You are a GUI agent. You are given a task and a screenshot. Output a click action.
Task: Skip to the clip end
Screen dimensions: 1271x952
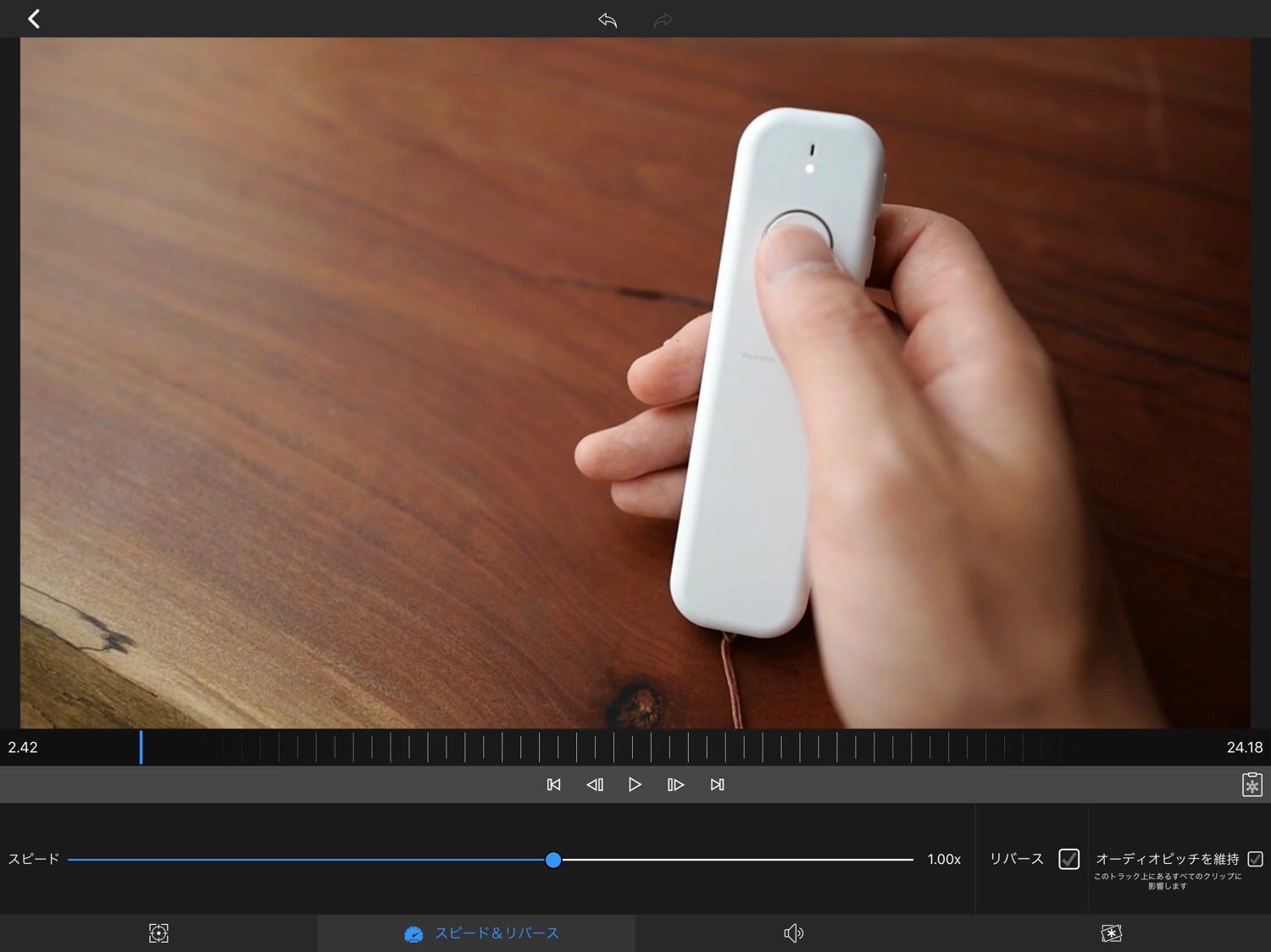pyautogui.click(x=717, y=785)
